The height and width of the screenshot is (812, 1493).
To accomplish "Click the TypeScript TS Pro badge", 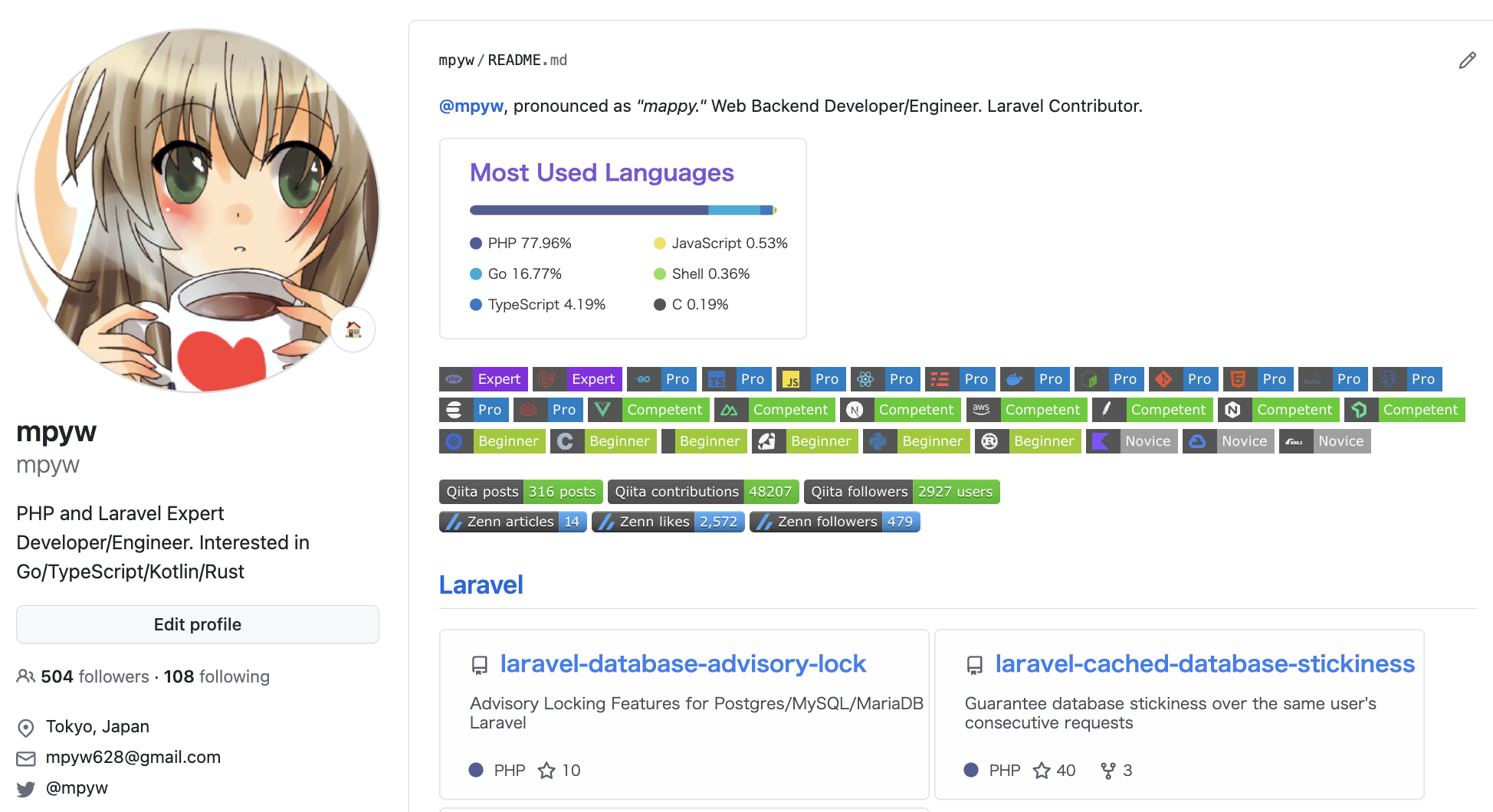I will tap(737, 379).
